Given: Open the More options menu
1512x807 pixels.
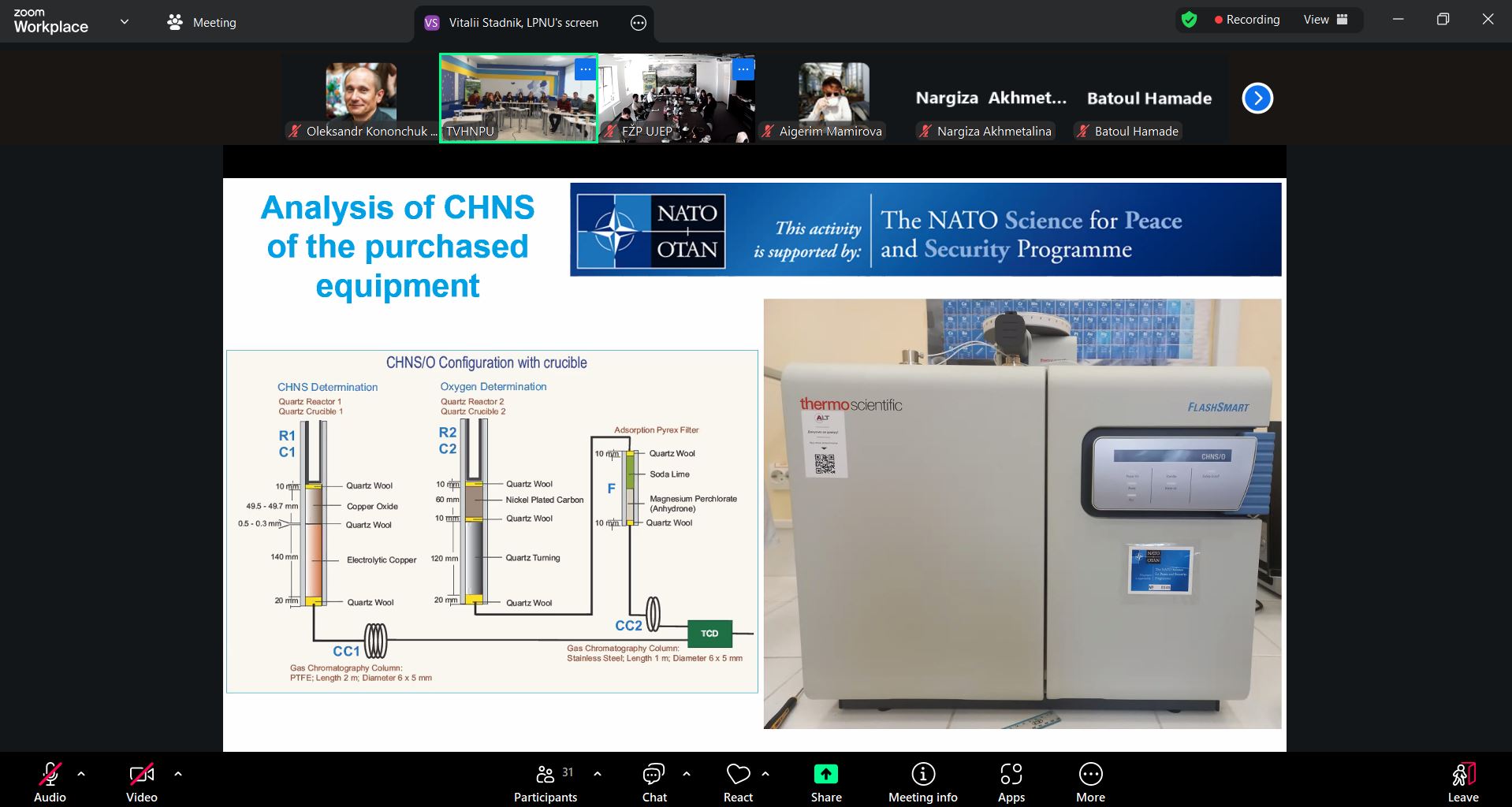Looking at the screenshot, I should (1090, 783).
